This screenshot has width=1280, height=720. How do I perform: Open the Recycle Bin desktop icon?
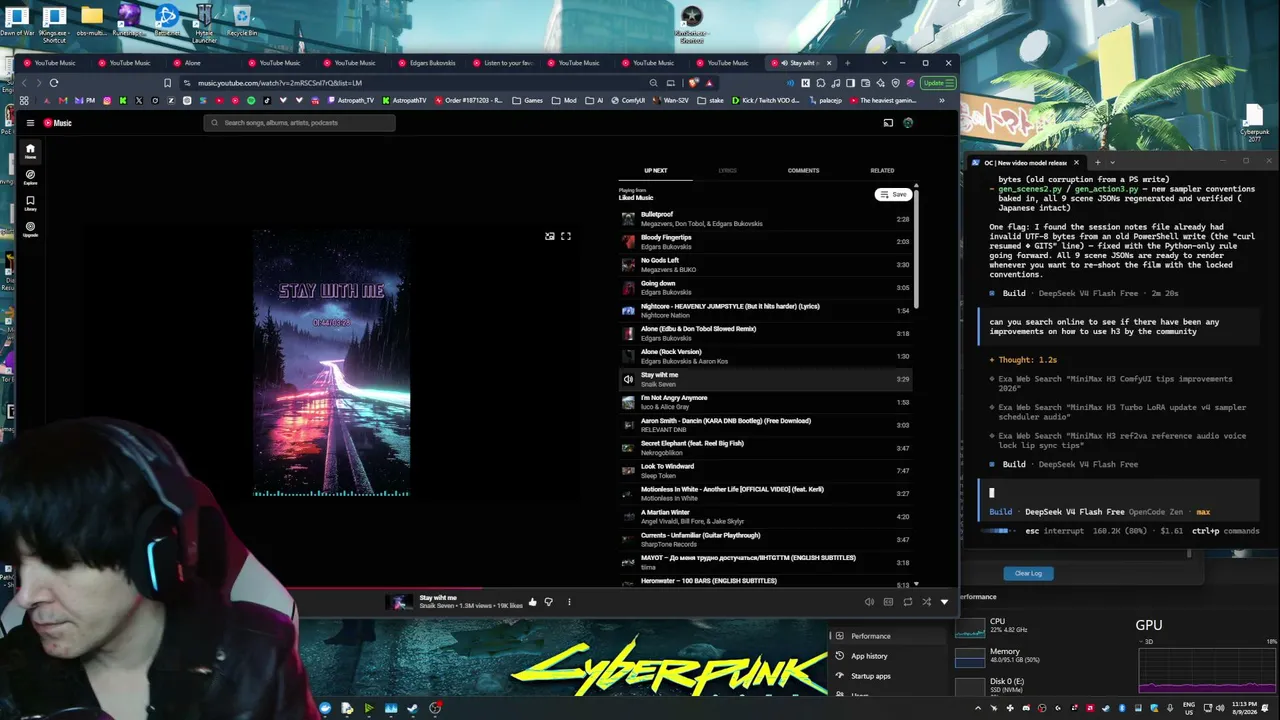[x=241, y=20]
